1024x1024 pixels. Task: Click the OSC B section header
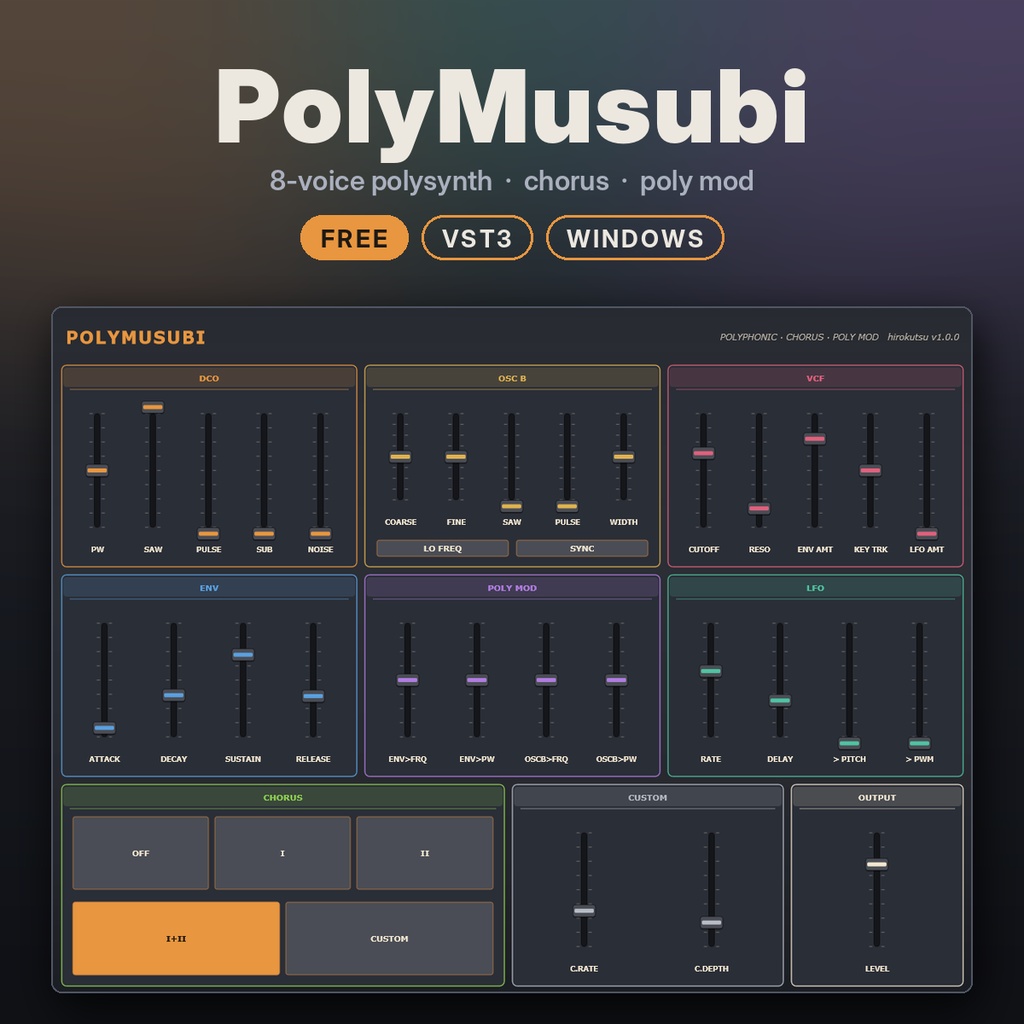[x=512, y=378]
